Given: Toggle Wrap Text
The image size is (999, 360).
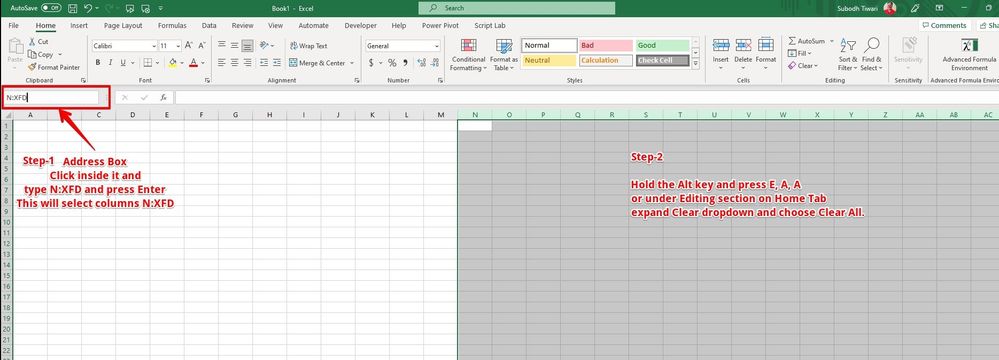Looking at the screenshot, I should pyautogui.click(x=308, y=46).
